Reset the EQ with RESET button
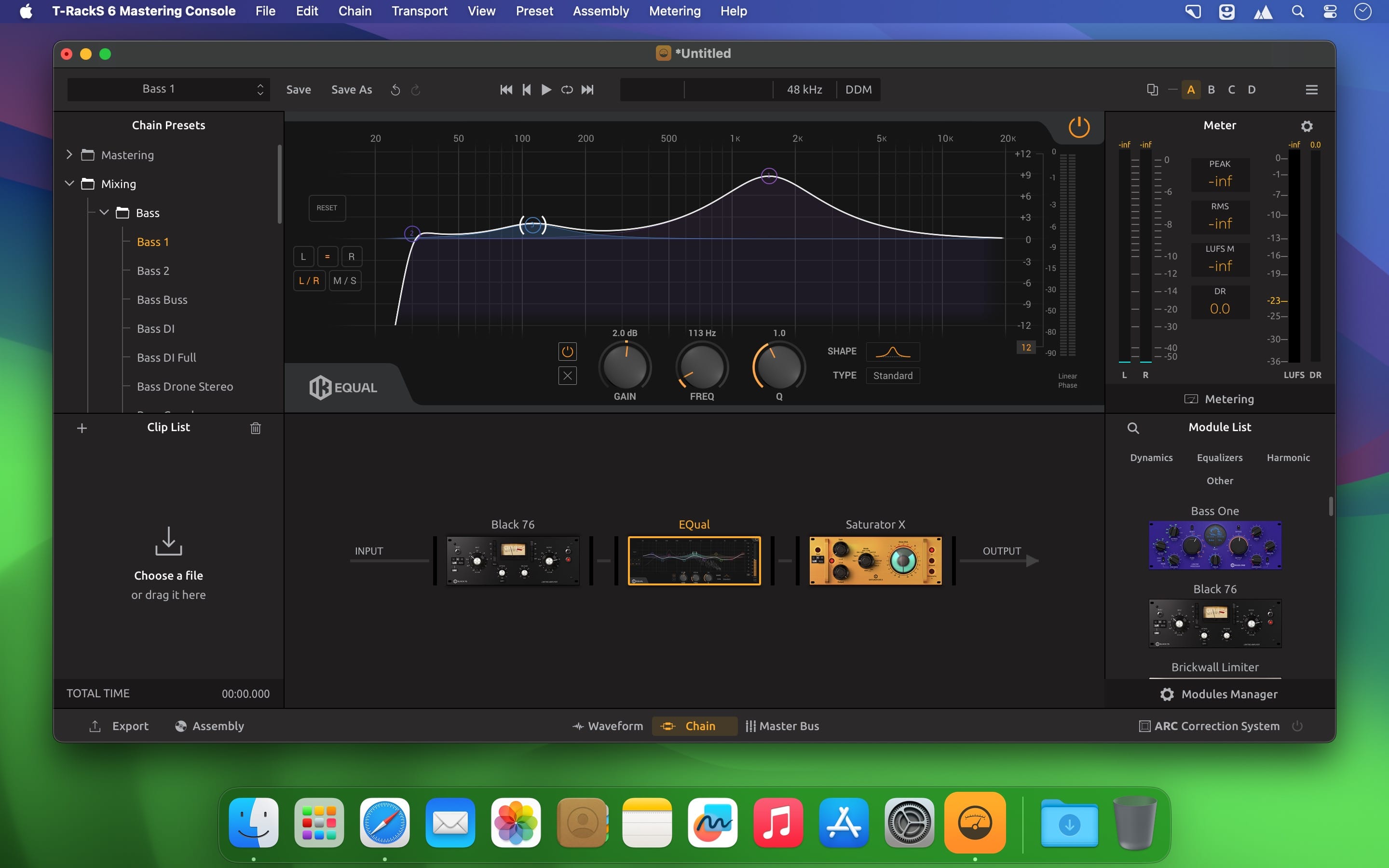The width and height of the screenshot is (1389, 868). click(327, 208)
